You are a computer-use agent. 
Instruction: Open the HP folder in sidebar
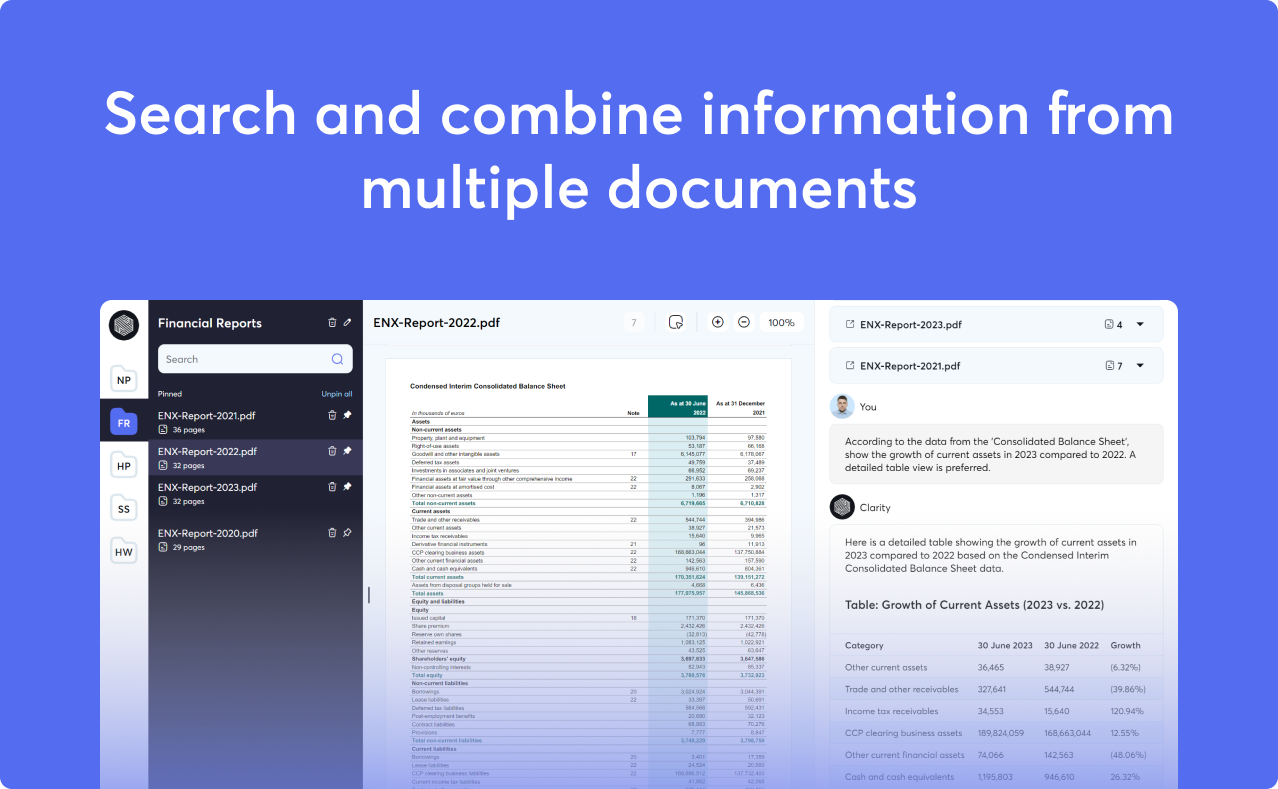(124, 465)
